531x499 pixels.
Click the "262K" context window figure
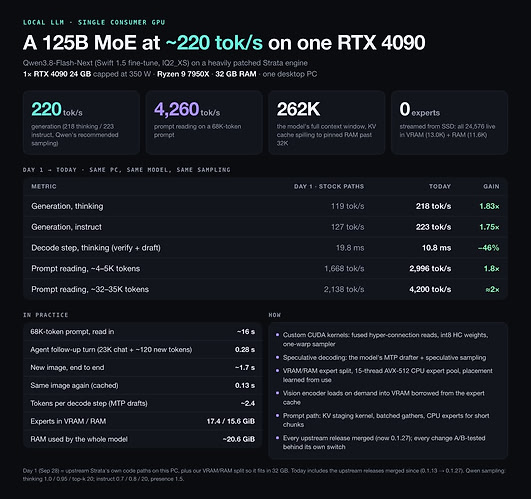click(x=298, y=109)
